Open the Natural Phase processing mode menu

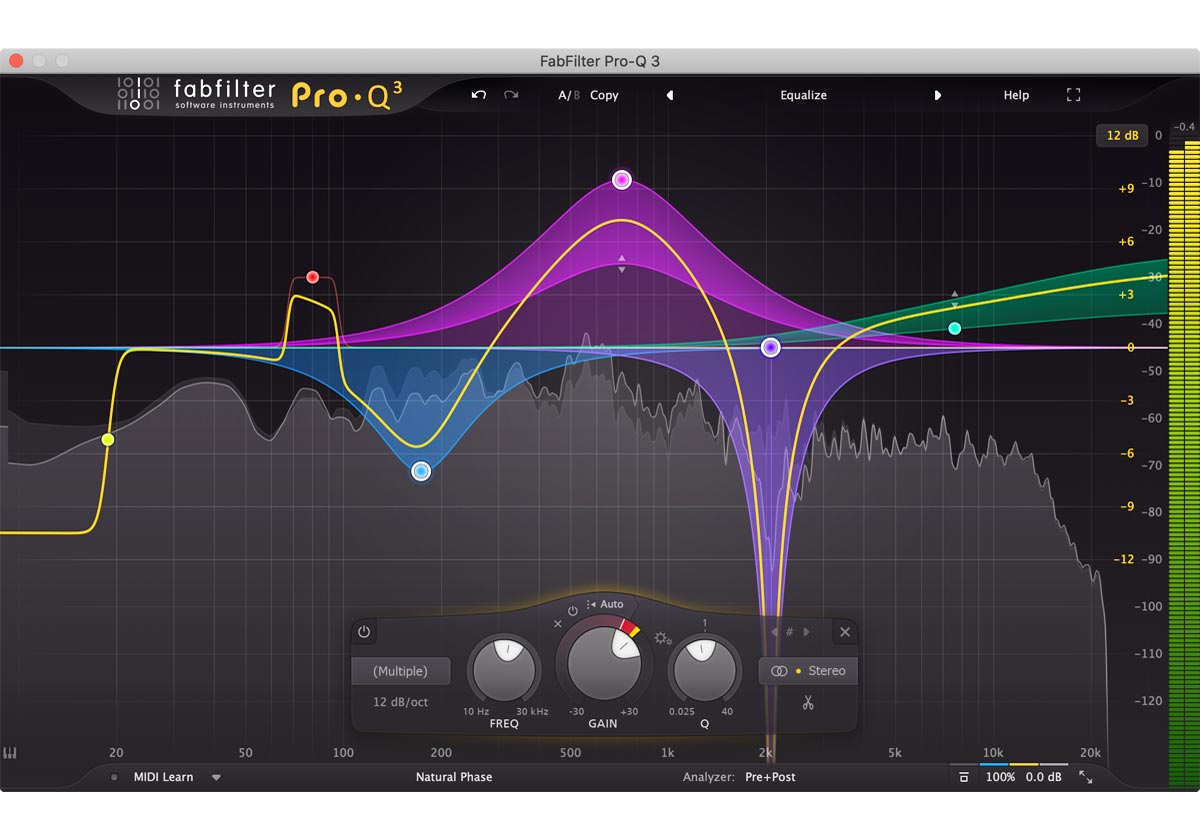454,777
